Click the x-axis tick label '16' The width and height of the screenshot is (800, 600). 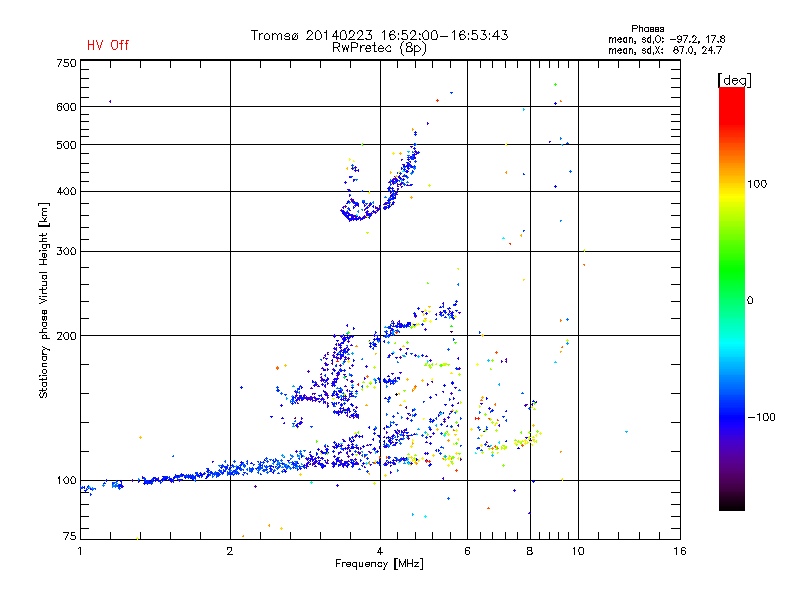point(680,551)
